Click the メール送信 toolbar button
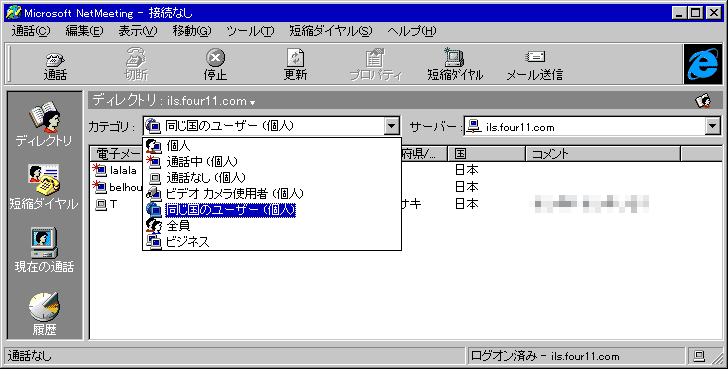The image size is (728, 369). (535, 65)
